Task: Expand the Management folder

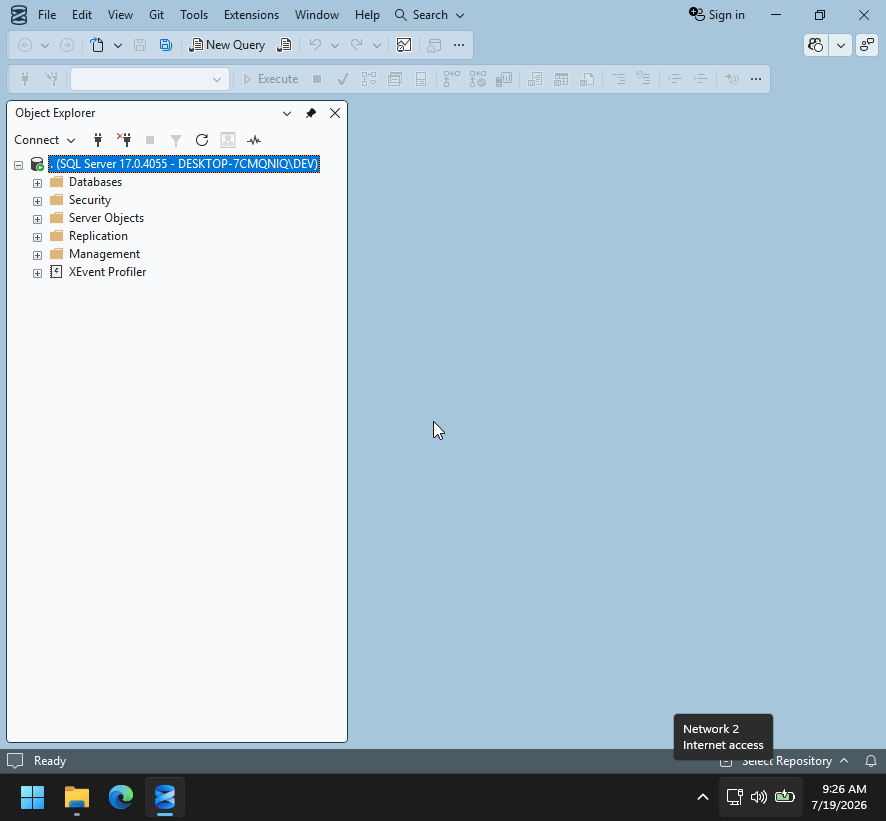Action: point(37,255)
